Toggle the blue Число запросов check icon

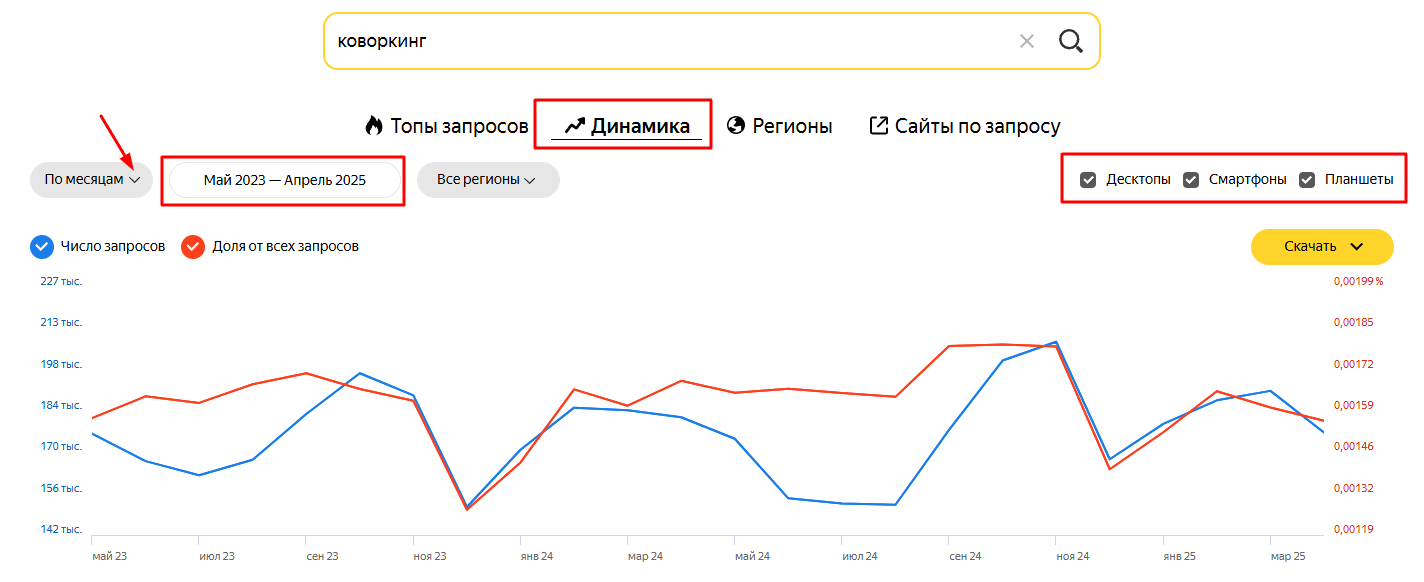click(x=41, y=246)
